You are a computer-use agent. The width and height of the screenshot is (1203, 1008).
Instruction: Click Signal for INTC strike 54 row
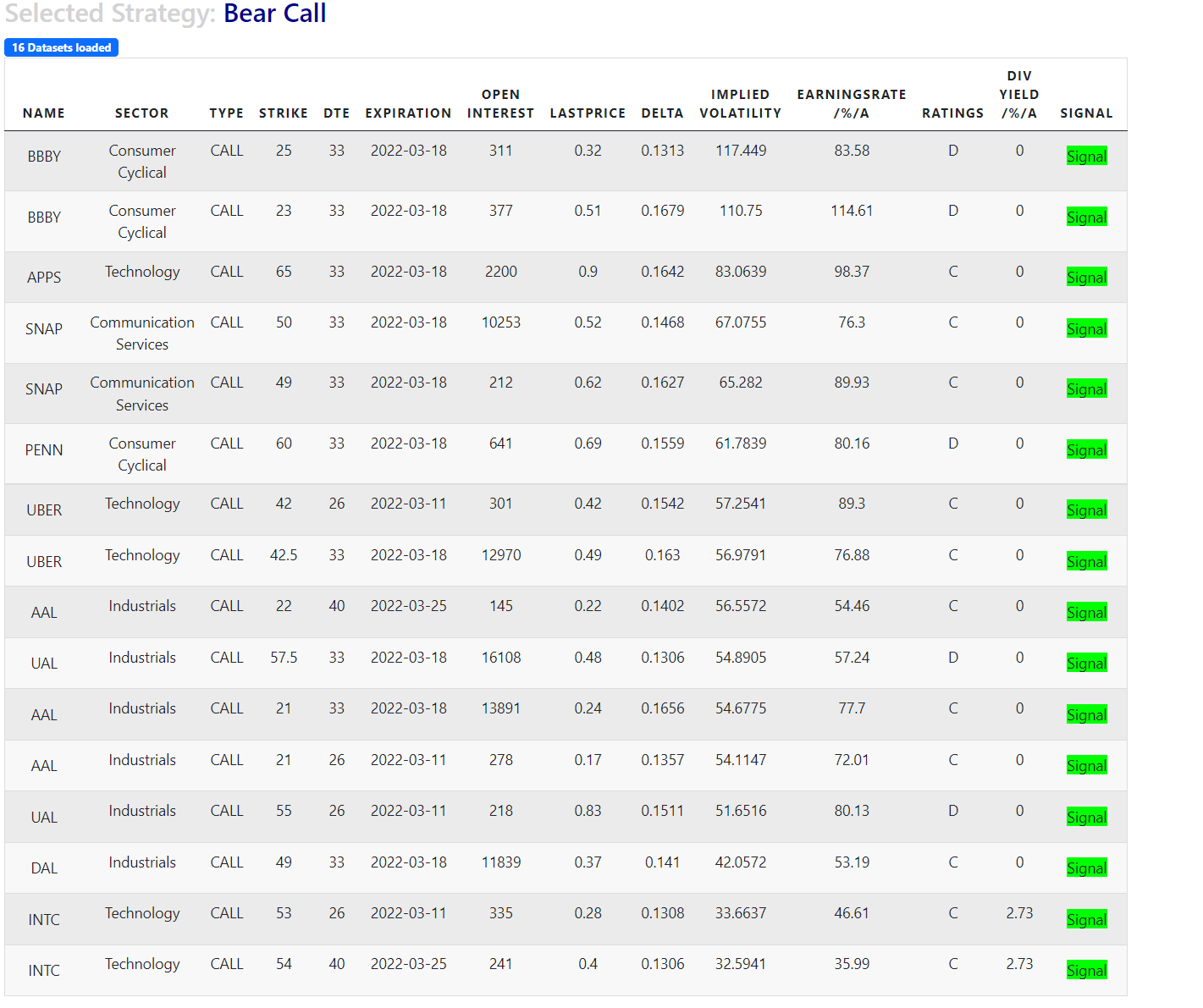pyautogui.click(x=1086, y=971)
